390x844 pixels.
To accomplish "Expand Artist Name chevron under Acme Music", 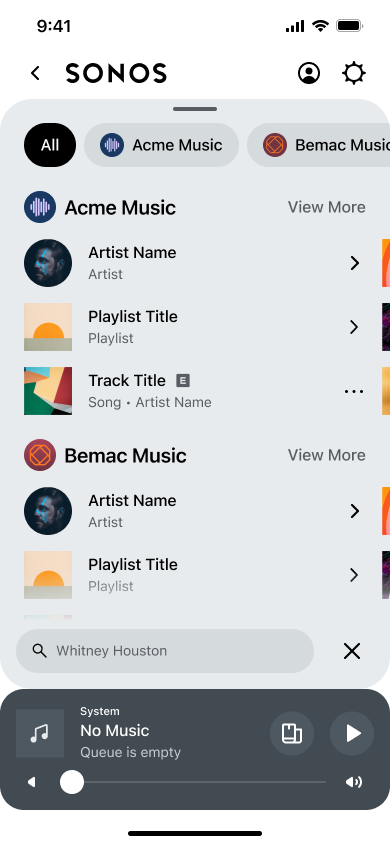I will pos(354,263).
